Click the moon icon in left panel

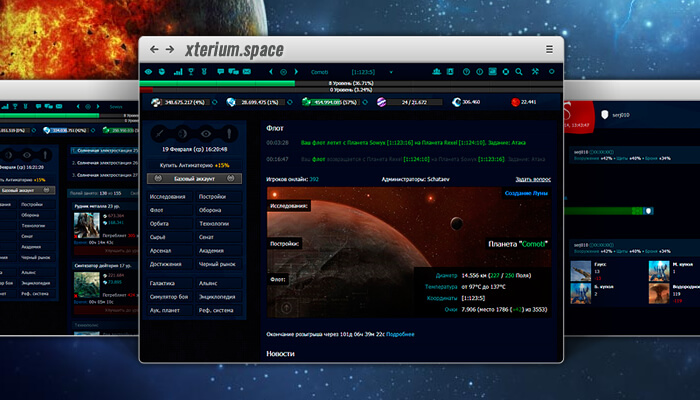point(182,133)
